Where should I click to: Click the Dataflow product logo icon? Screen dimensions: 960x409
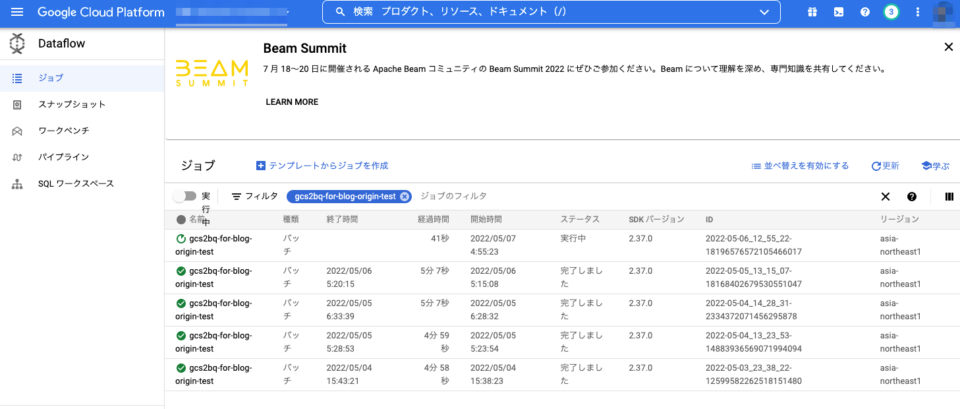click(17, 43)
